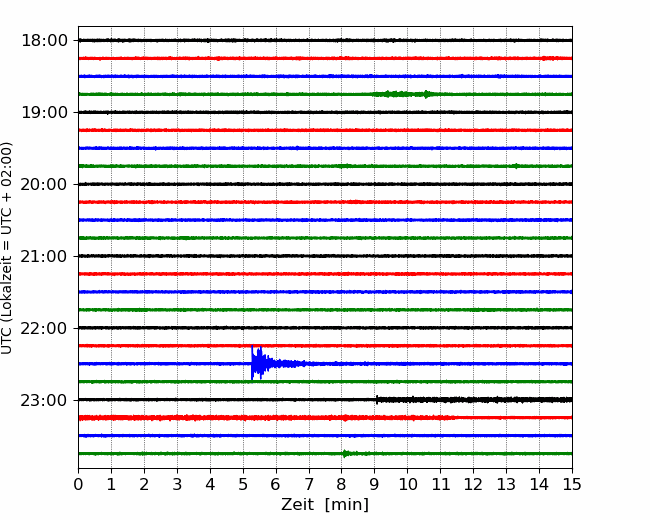Click x-axis tick label 10

point(408,484)
